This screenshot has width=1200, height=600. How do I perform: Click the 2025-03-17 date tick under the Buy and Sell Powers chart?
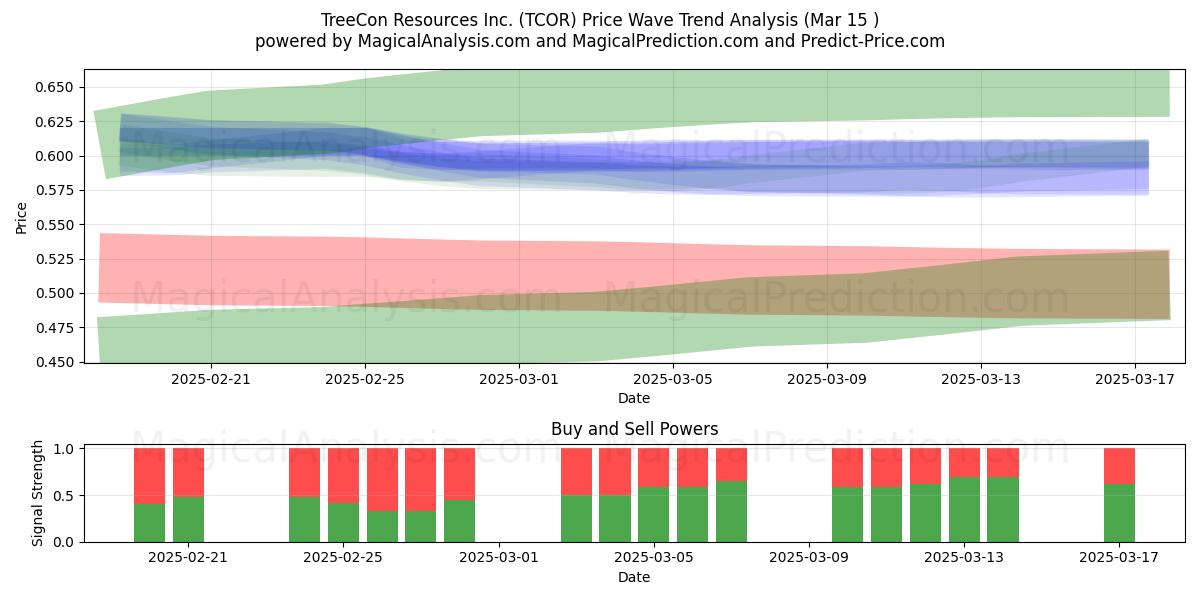click(x=1119, y=558)
